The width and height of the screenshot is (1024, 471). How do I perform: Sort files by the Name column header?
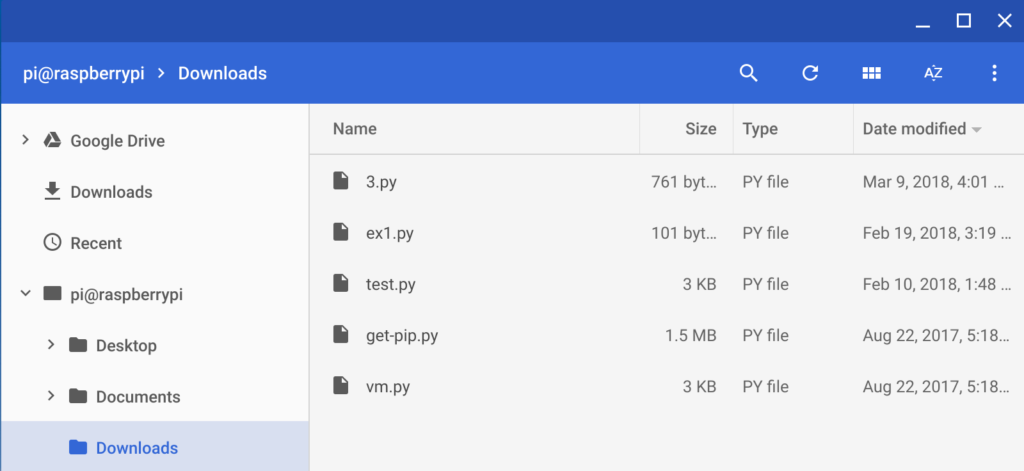click(x=355, y=129)
